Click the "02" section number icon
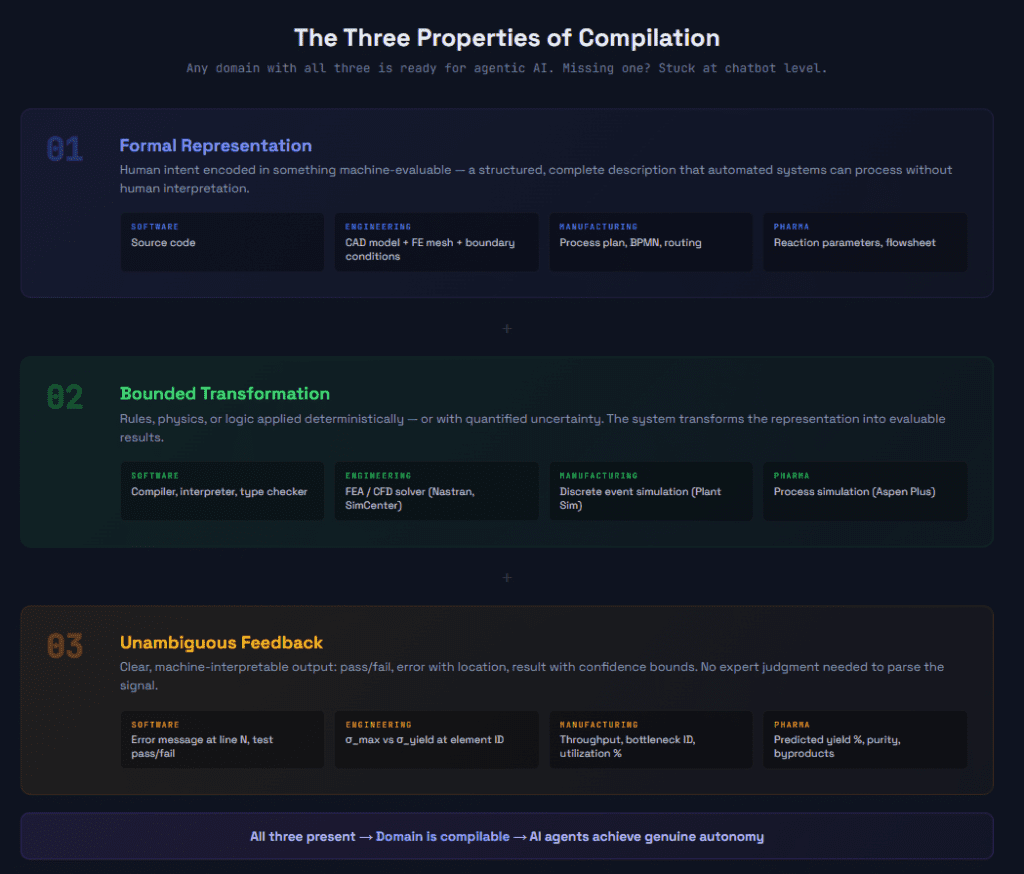The width and height of the screenshot is (1024, 874). tap(64, 397)
